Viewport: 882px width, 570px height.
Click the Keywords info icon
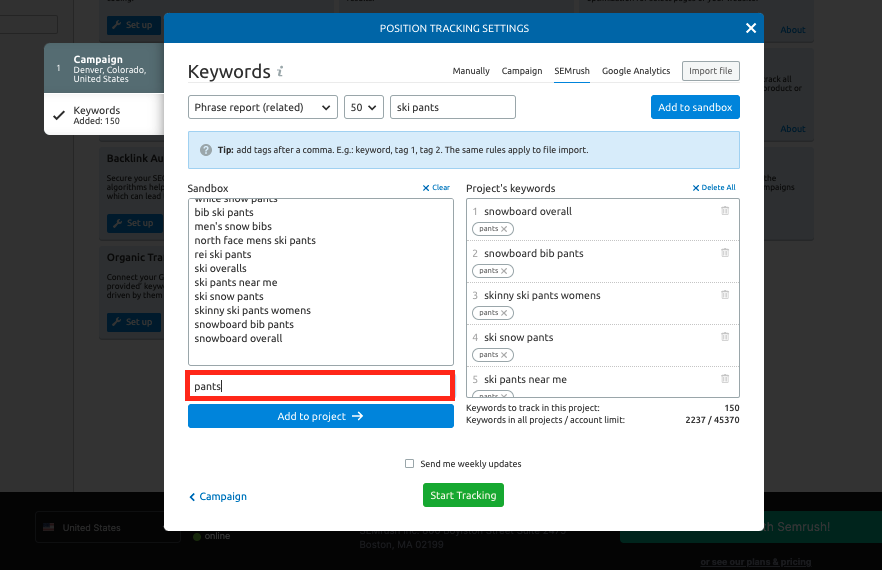pos(280,72)
